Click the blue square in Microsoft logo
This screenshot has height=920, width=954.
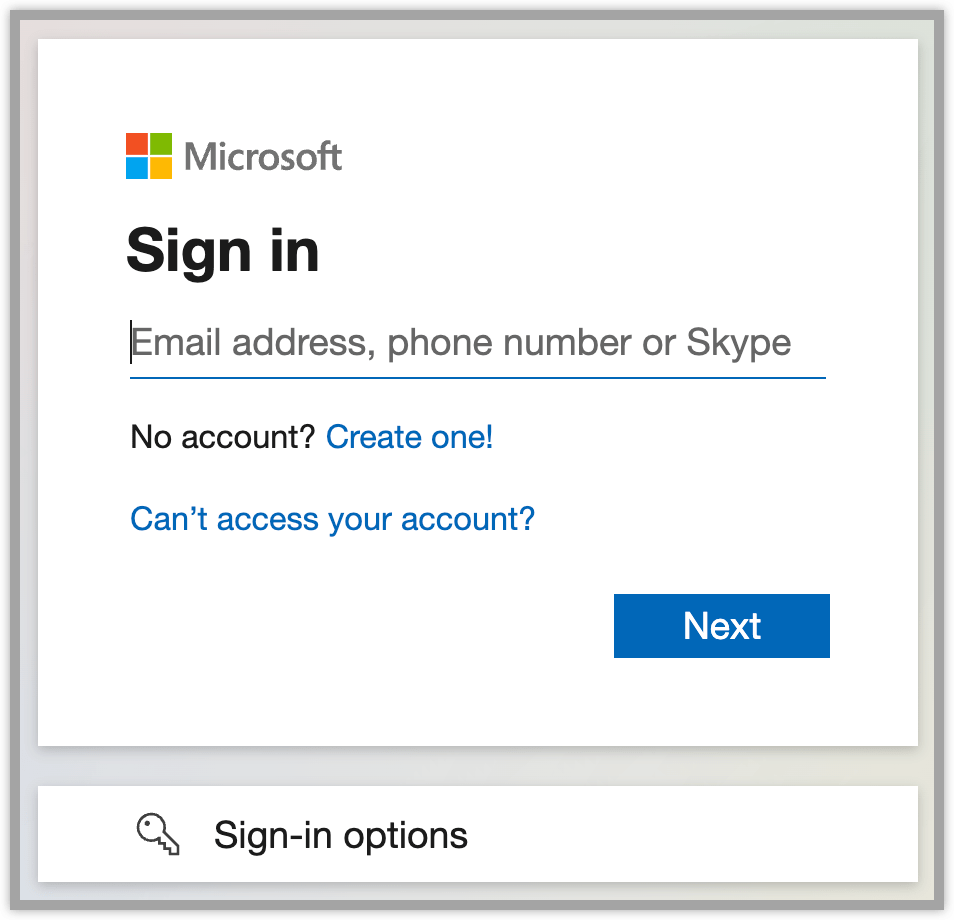pos(137,167)
